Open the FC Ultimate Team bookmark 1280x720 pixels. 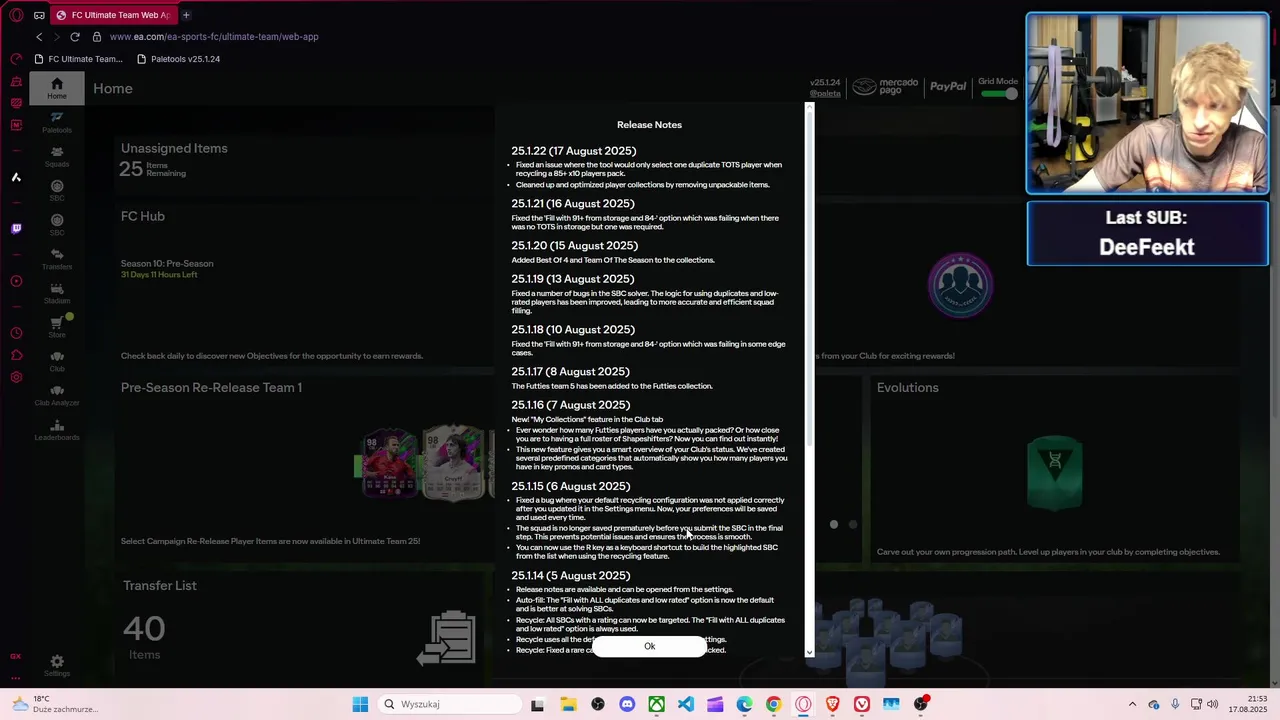pyautogui.click(x=79, y=59)
